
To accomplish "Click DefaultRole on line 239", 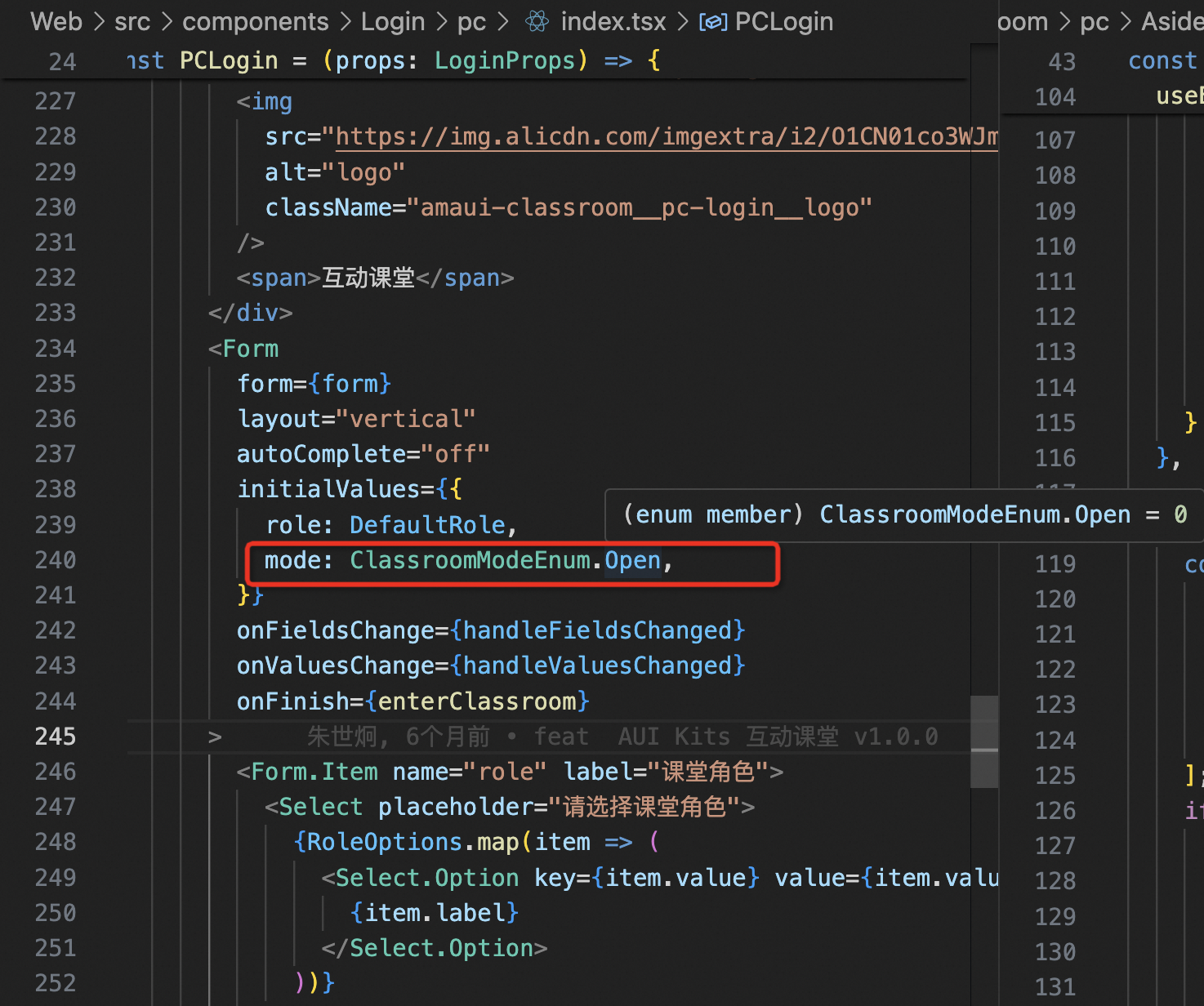I will 427,525.
